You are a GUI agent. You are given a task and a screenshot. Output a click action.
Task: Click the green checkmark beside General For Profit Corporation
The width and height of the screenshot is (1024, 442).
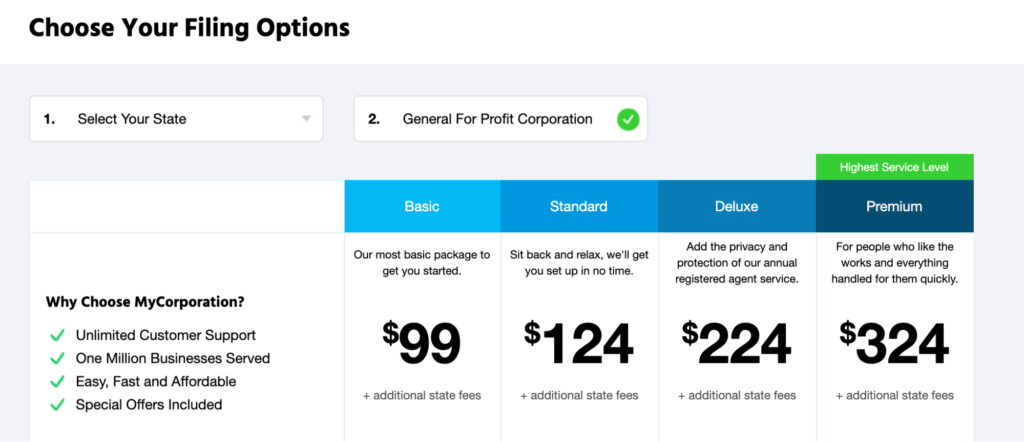pyautogui.click(x=628, y=119)
